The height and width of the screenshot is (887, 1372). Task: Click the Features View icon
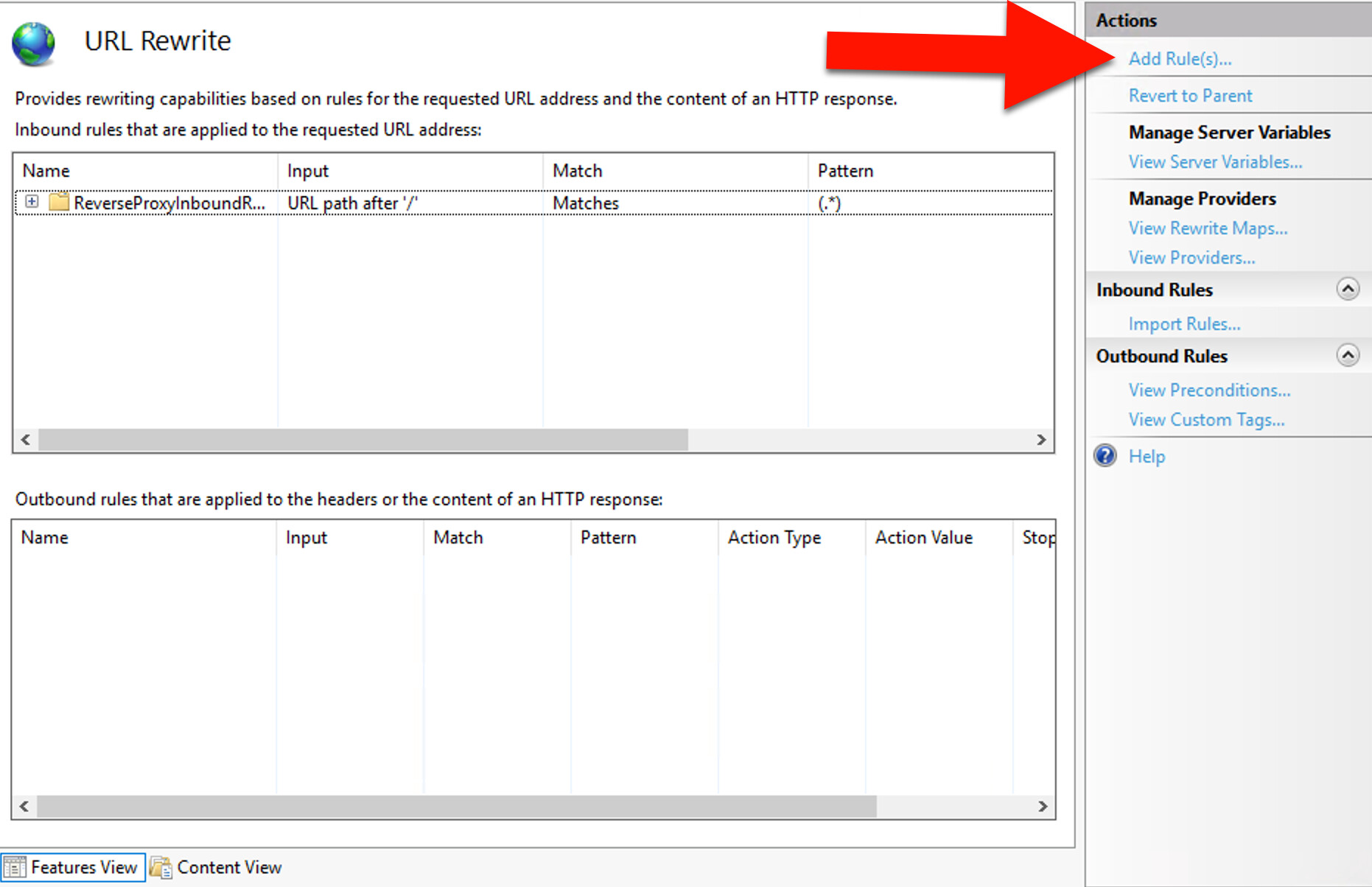(x=14, y=867)
